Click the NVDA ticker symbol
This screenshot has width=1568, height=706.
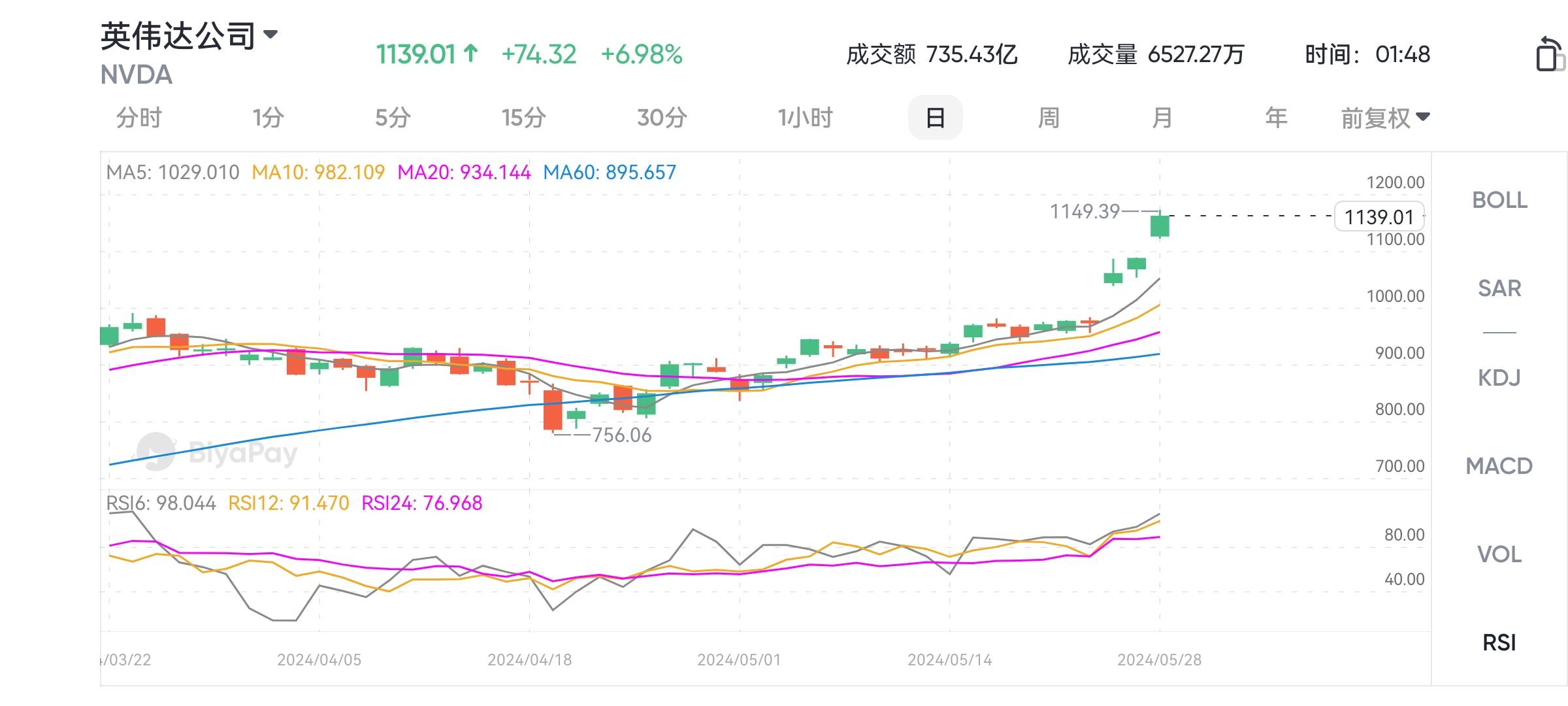pos(137,75)
